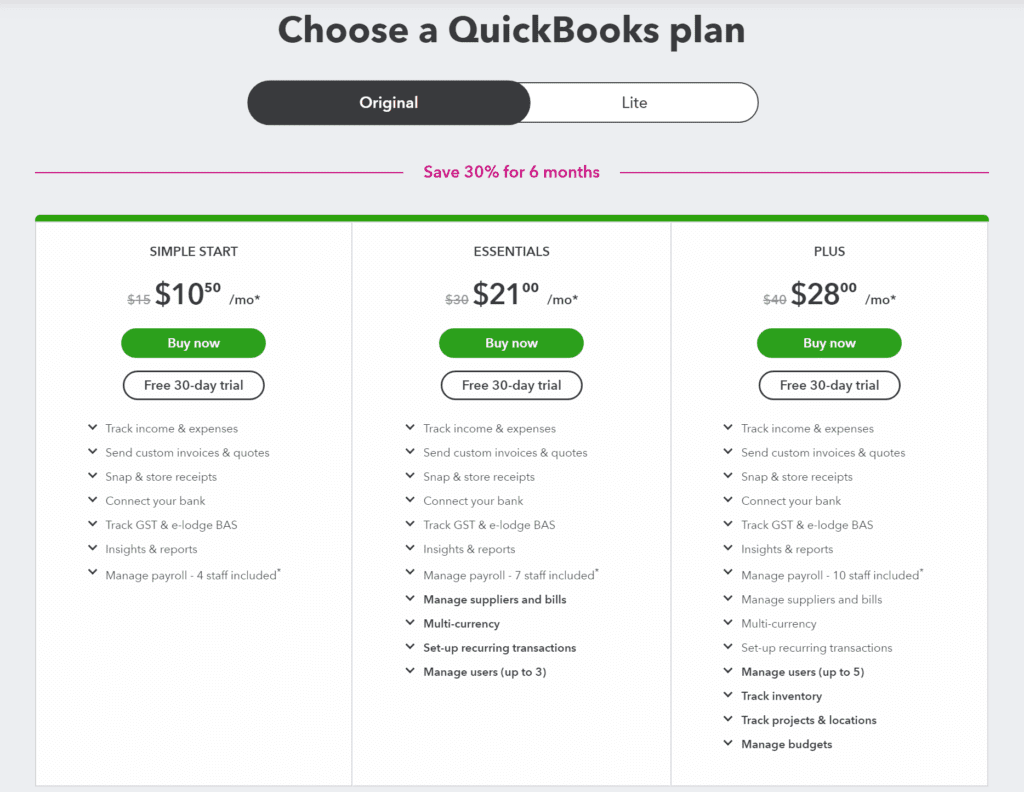
Task: Start Free 30-day trial for Essentials
Action: (511, 385)
